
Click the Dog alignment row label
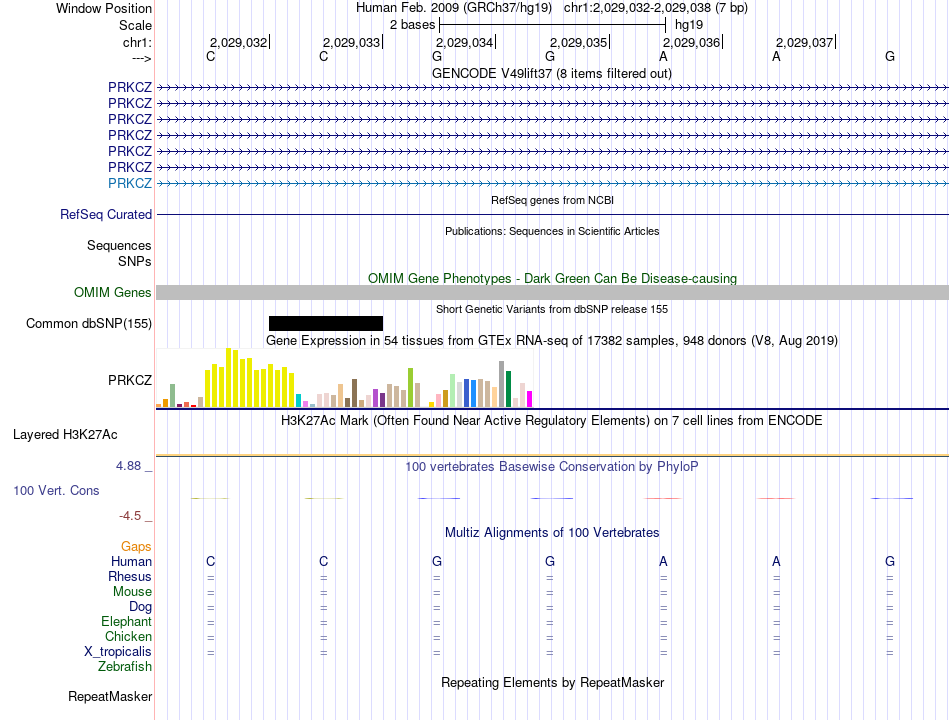coord(140,607)
